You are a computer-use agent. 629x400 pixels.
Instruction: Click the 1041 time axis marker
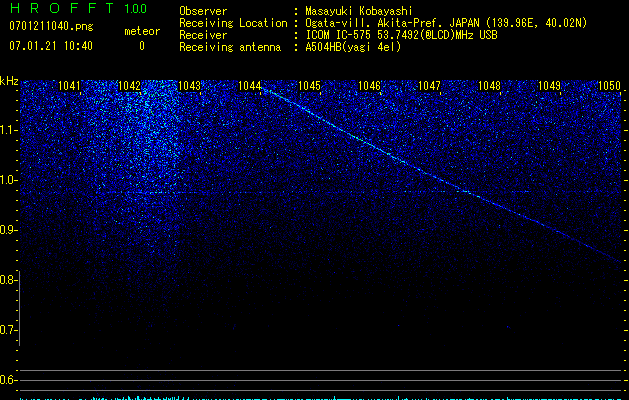pyautogui.click(x=69, y=85)
